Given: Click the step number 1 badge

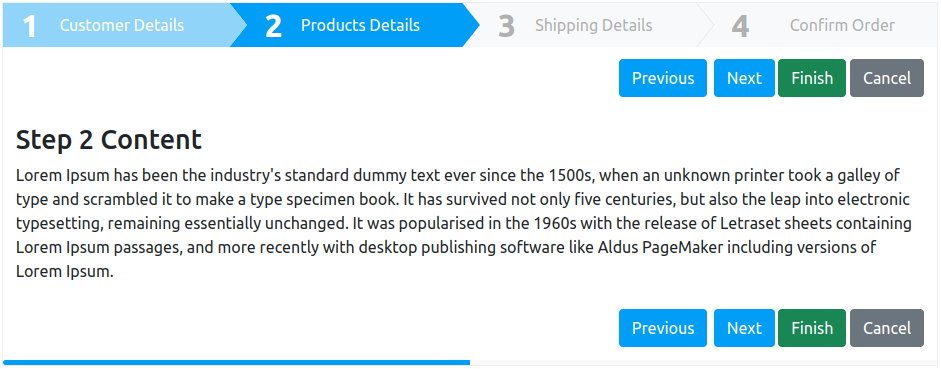Looking at the screenshot, I should click(x=29, y=26).
